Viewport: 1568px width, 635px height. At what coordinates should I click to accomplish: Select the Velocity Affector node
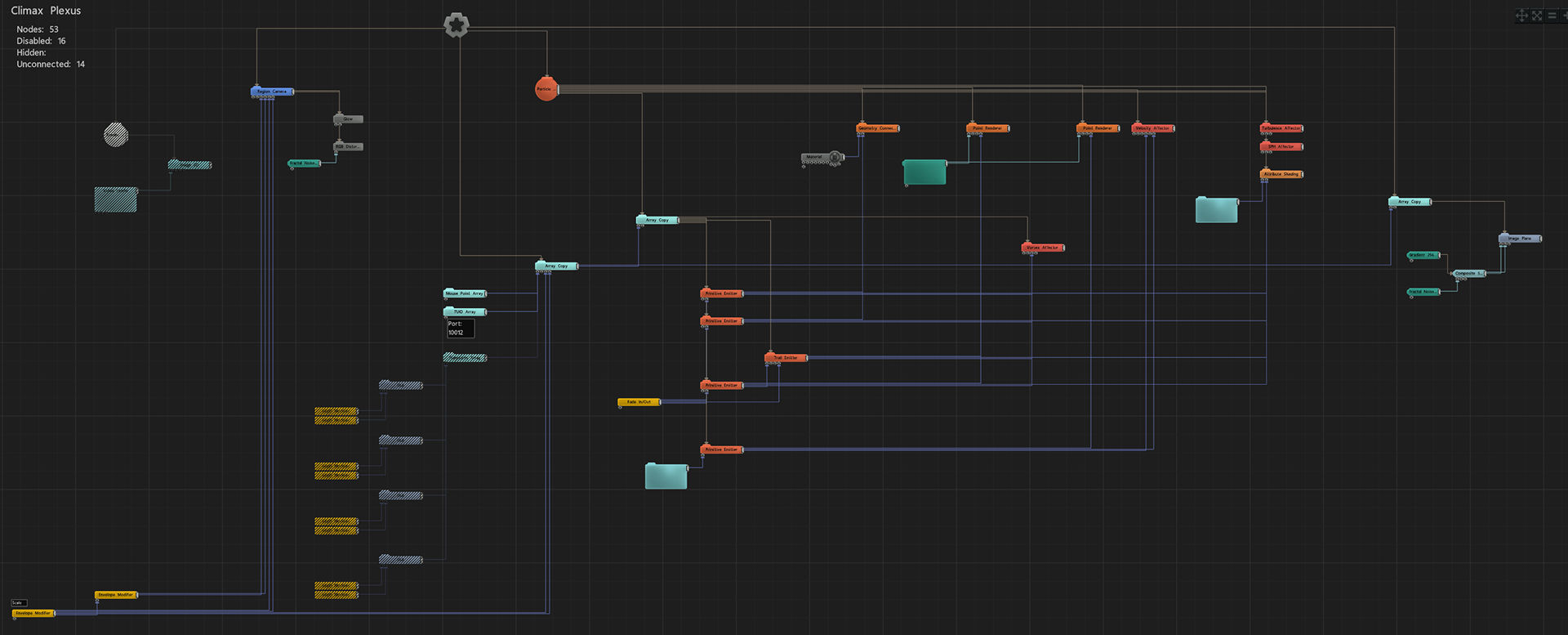1153,128
